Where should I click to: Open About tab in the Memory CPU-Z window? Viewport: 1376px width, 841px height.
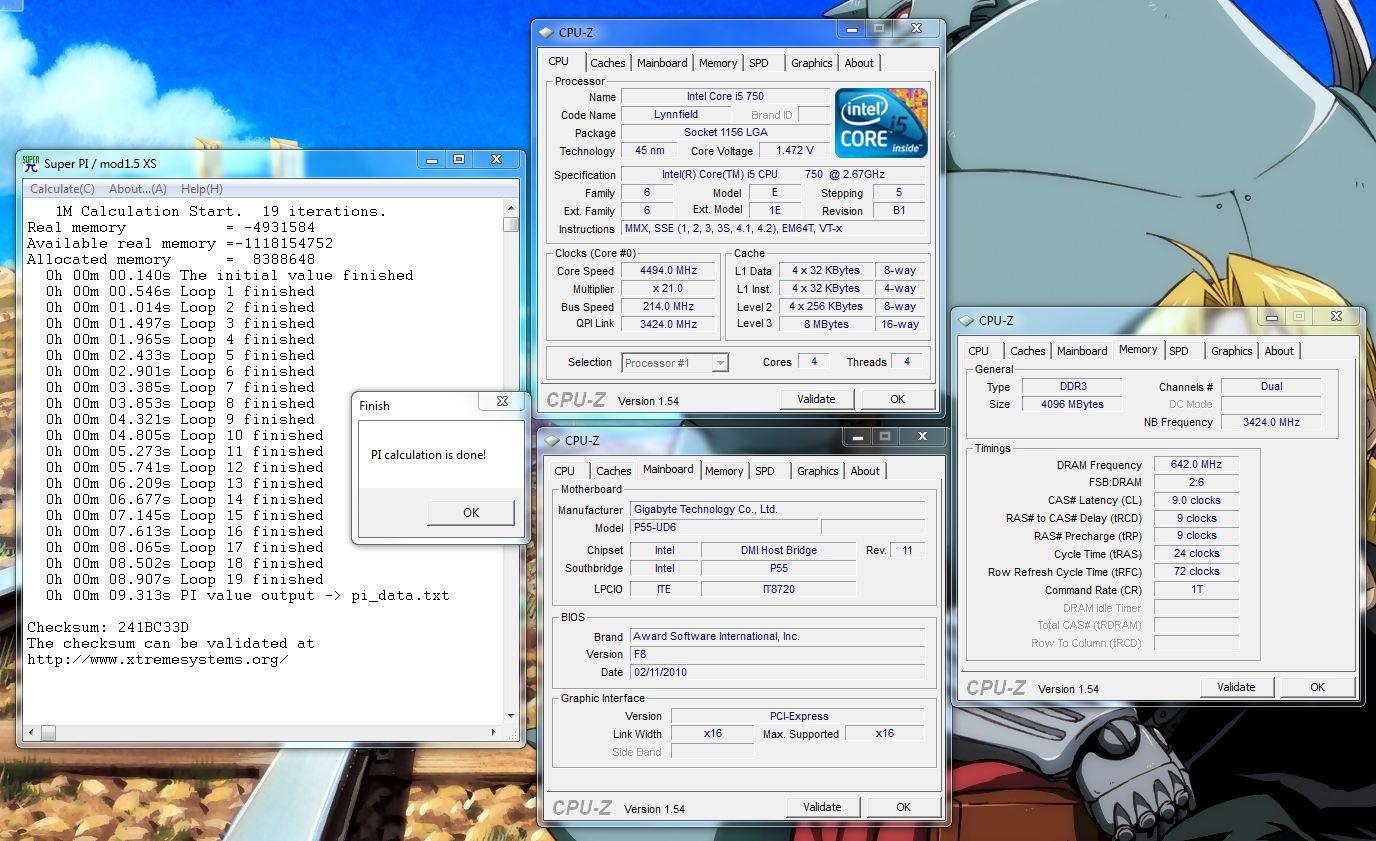tap(1279, 351)
